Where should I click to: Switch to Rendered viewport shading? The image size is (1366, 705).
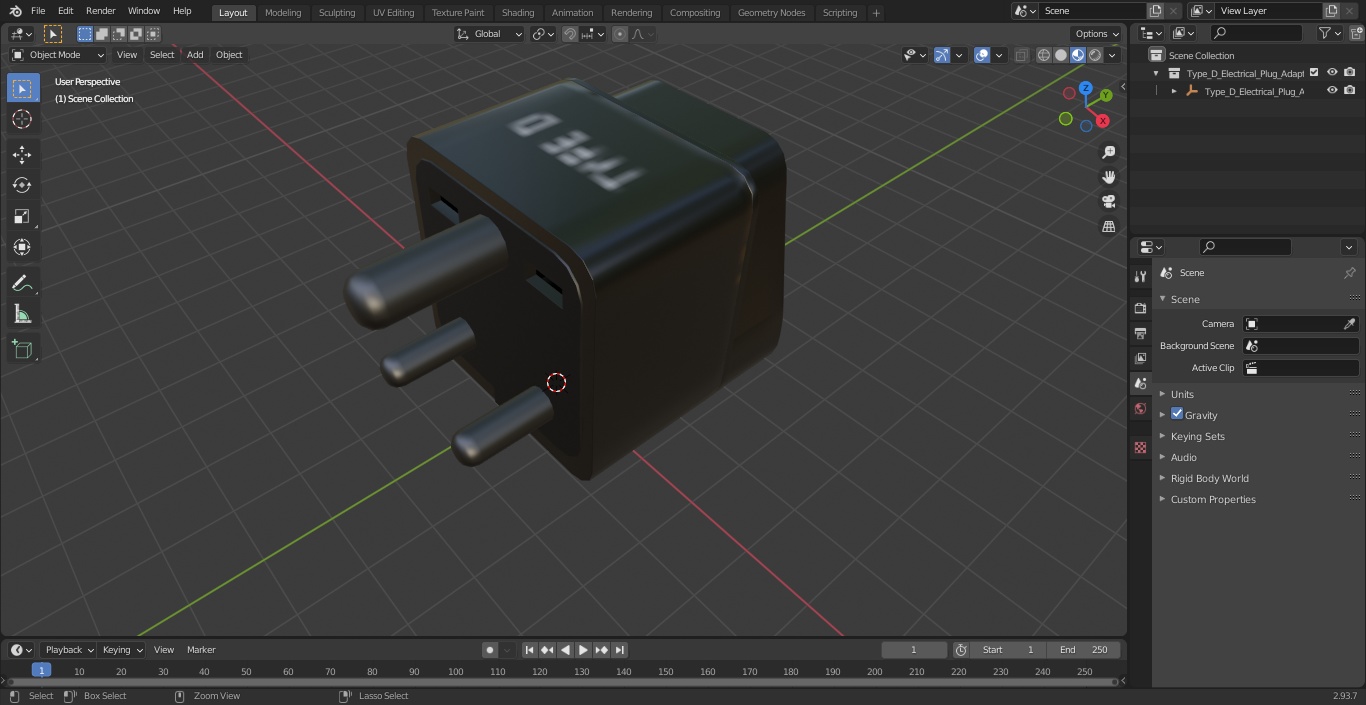tap(1095, 55)
